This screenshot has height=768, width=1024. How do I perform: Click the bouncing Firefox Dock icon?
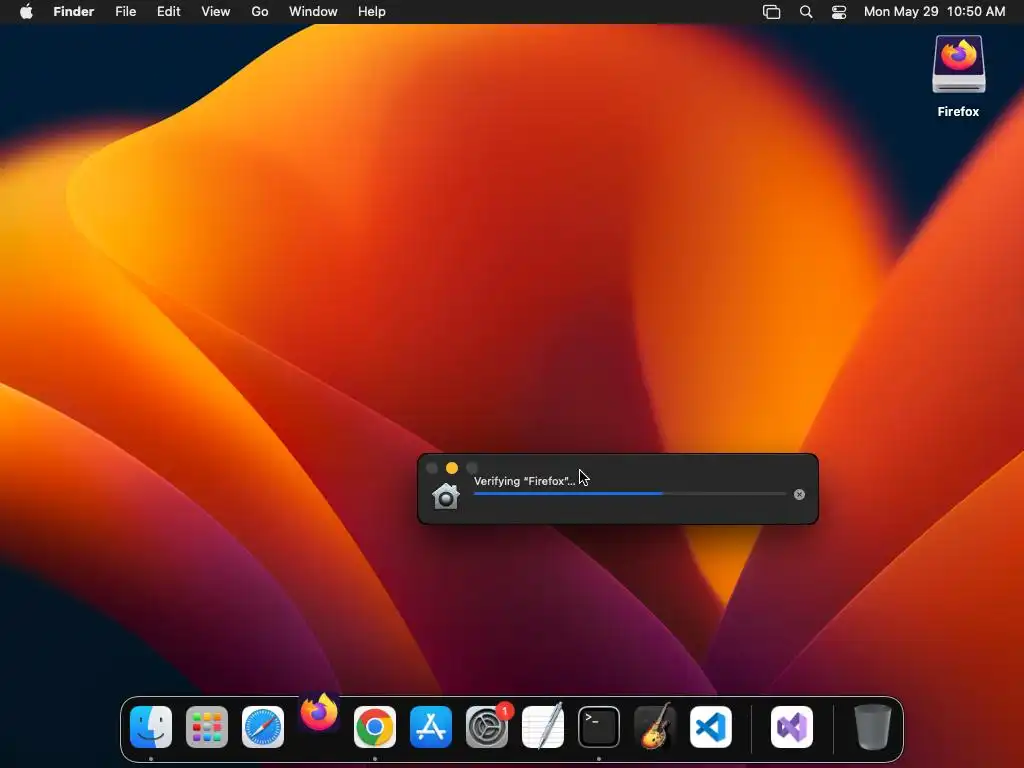(x=319, y=712)
